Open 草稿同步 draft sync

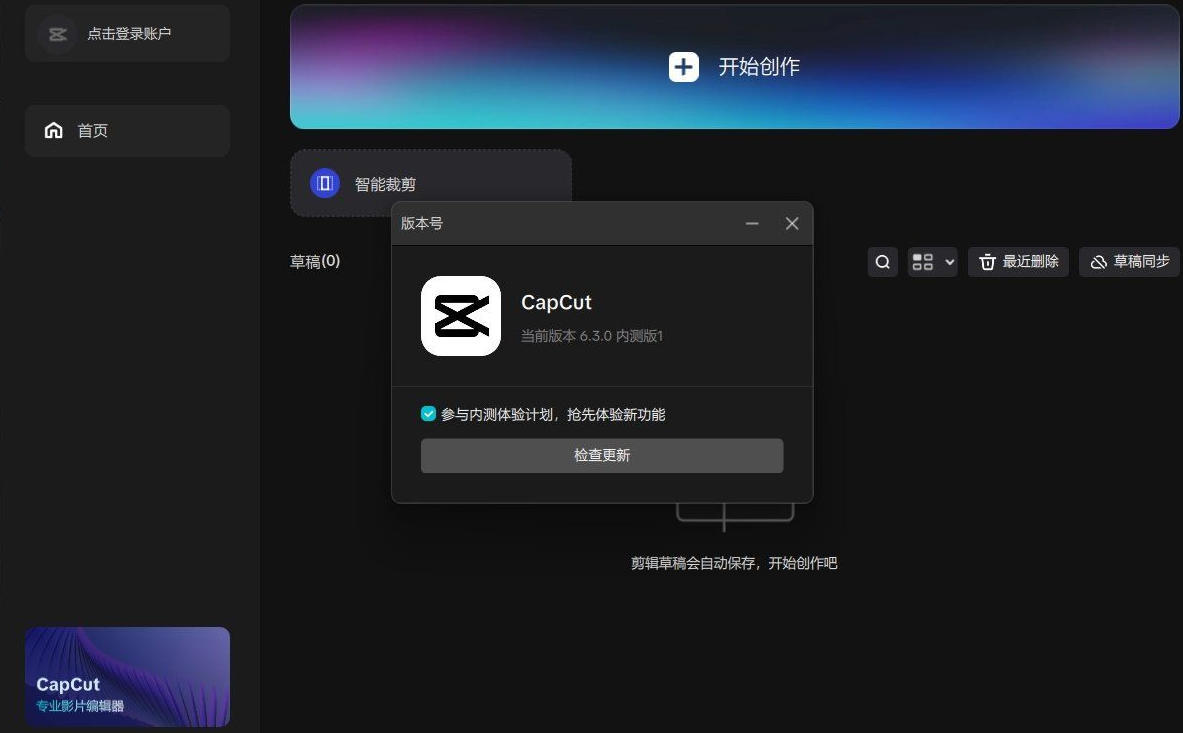(1129, 262)
